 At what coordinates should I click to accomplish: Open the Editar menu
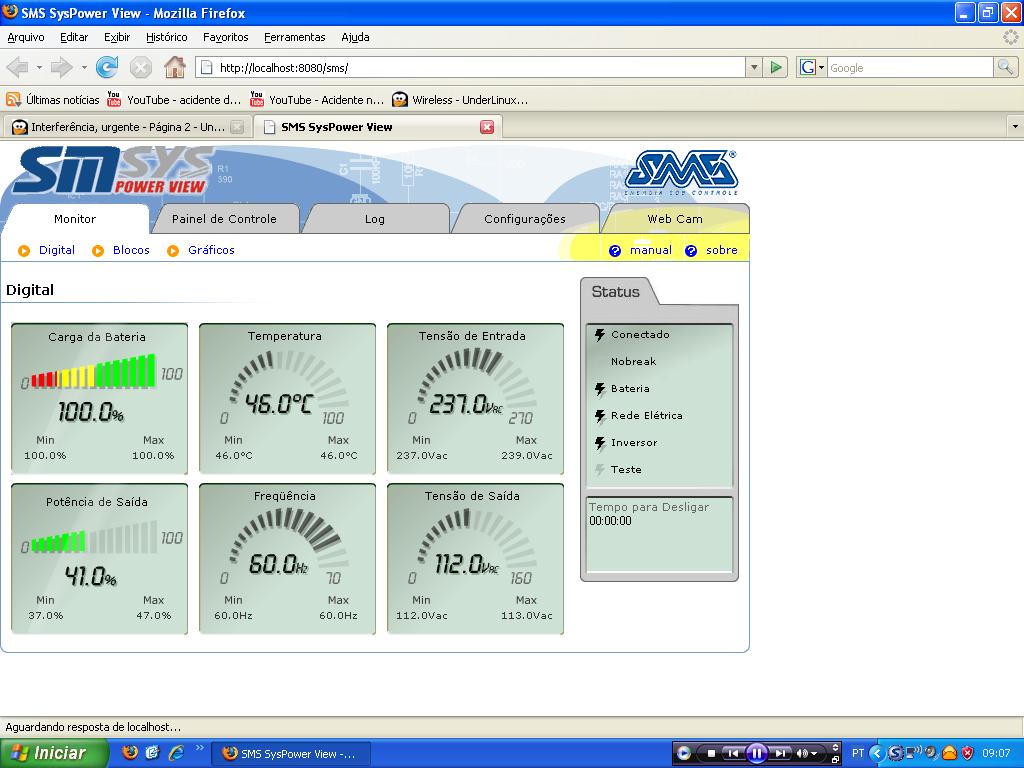[x=74, y=37]
